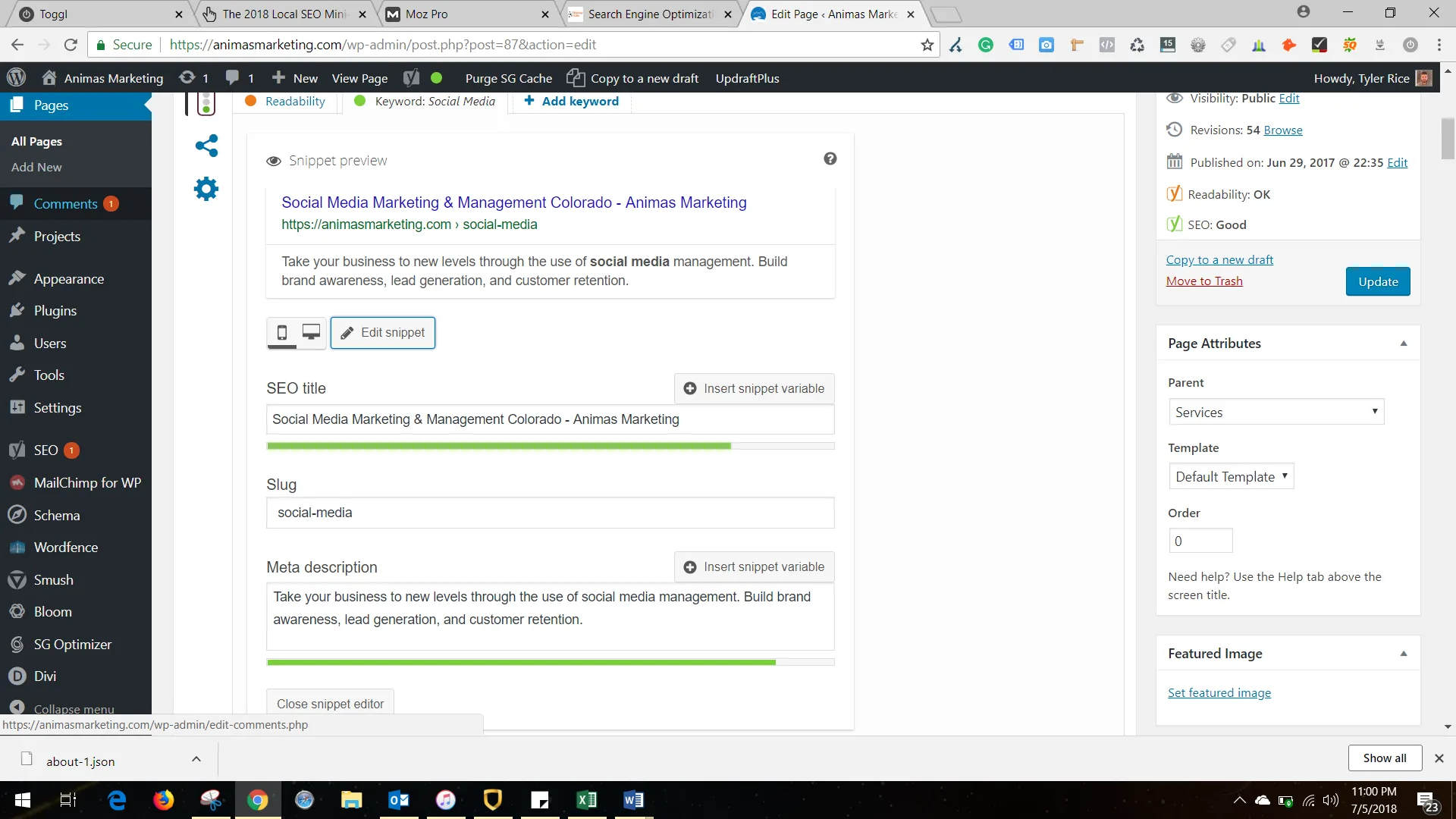Open the Schema plugin menu
The image size is (1456, 819).
[x=56, y=515]
